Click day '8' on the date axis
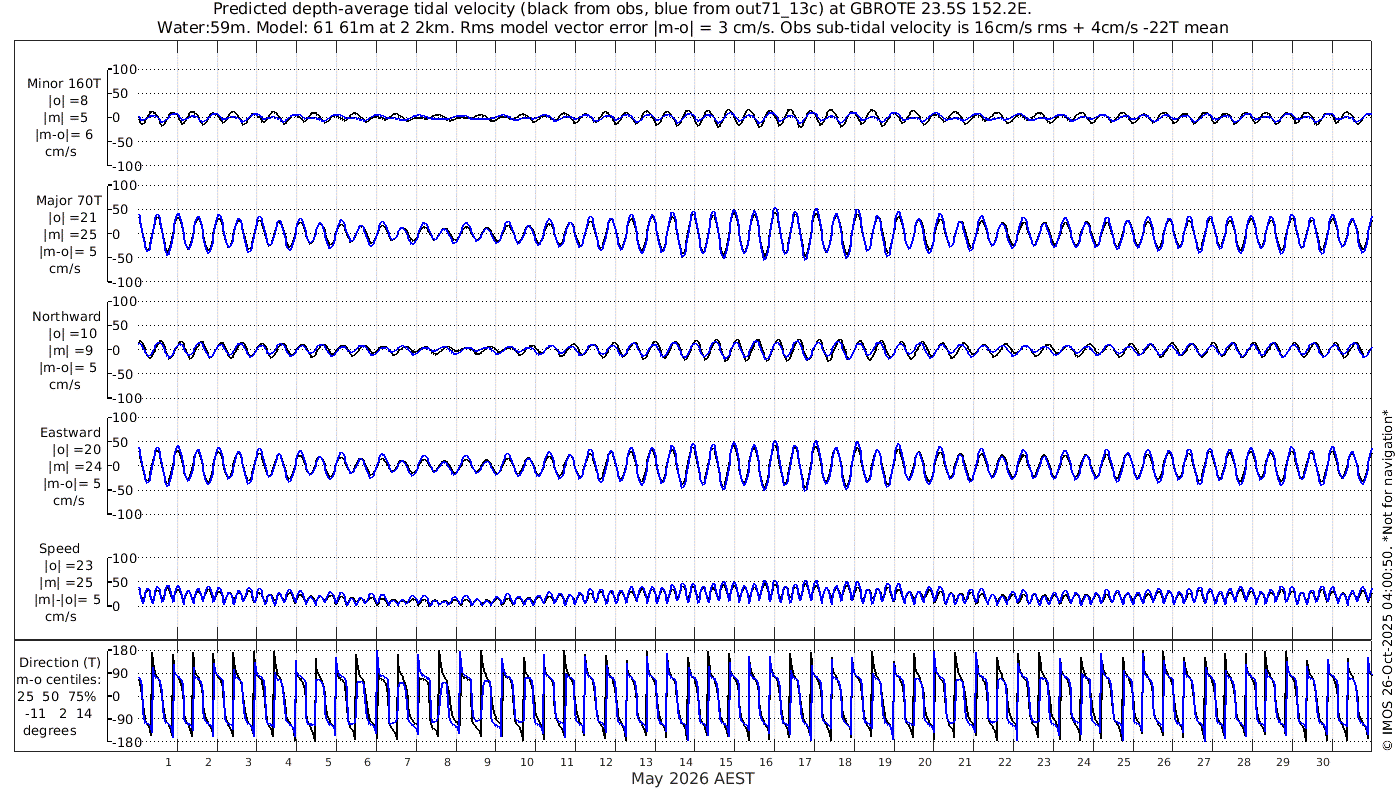This screenshot has width=1400, height=800. pos(448,762)
